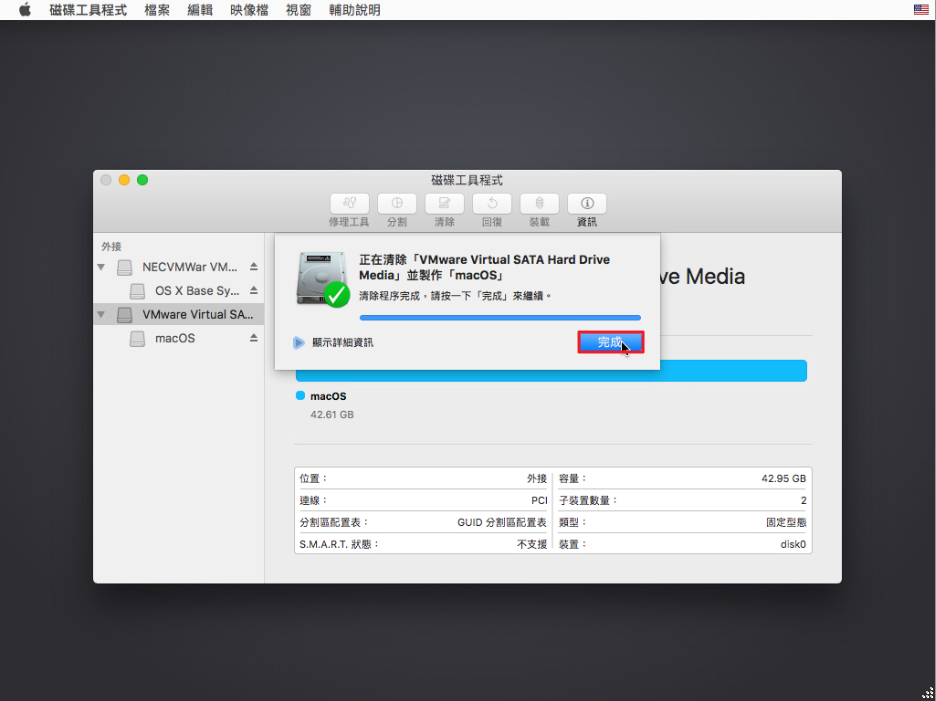Screen dimensions: 936x701
Task: Click the green zoom window button
Action: [x=142, y=180]
